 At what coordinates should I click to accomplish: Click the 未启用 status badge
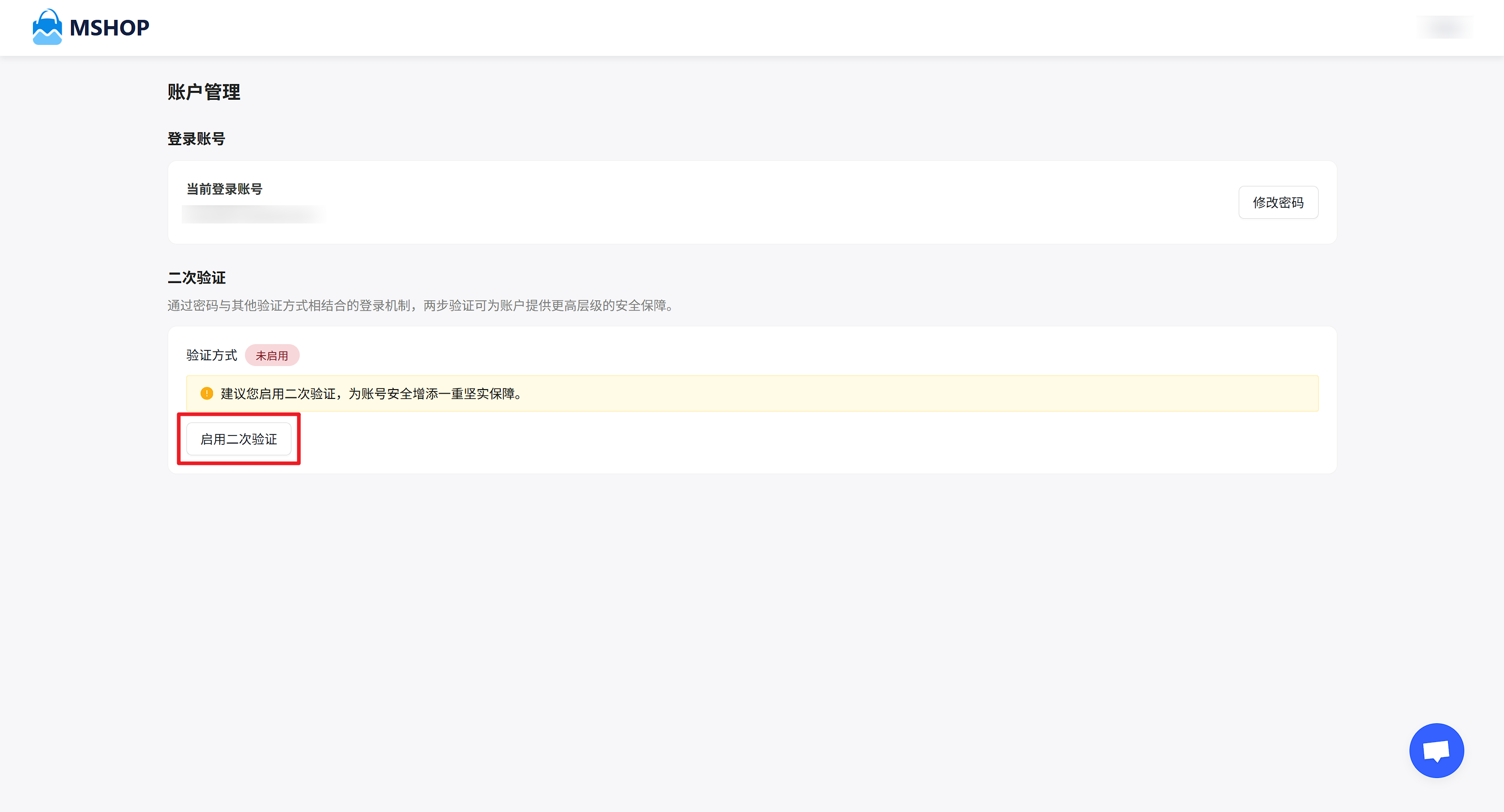[272, 356]
